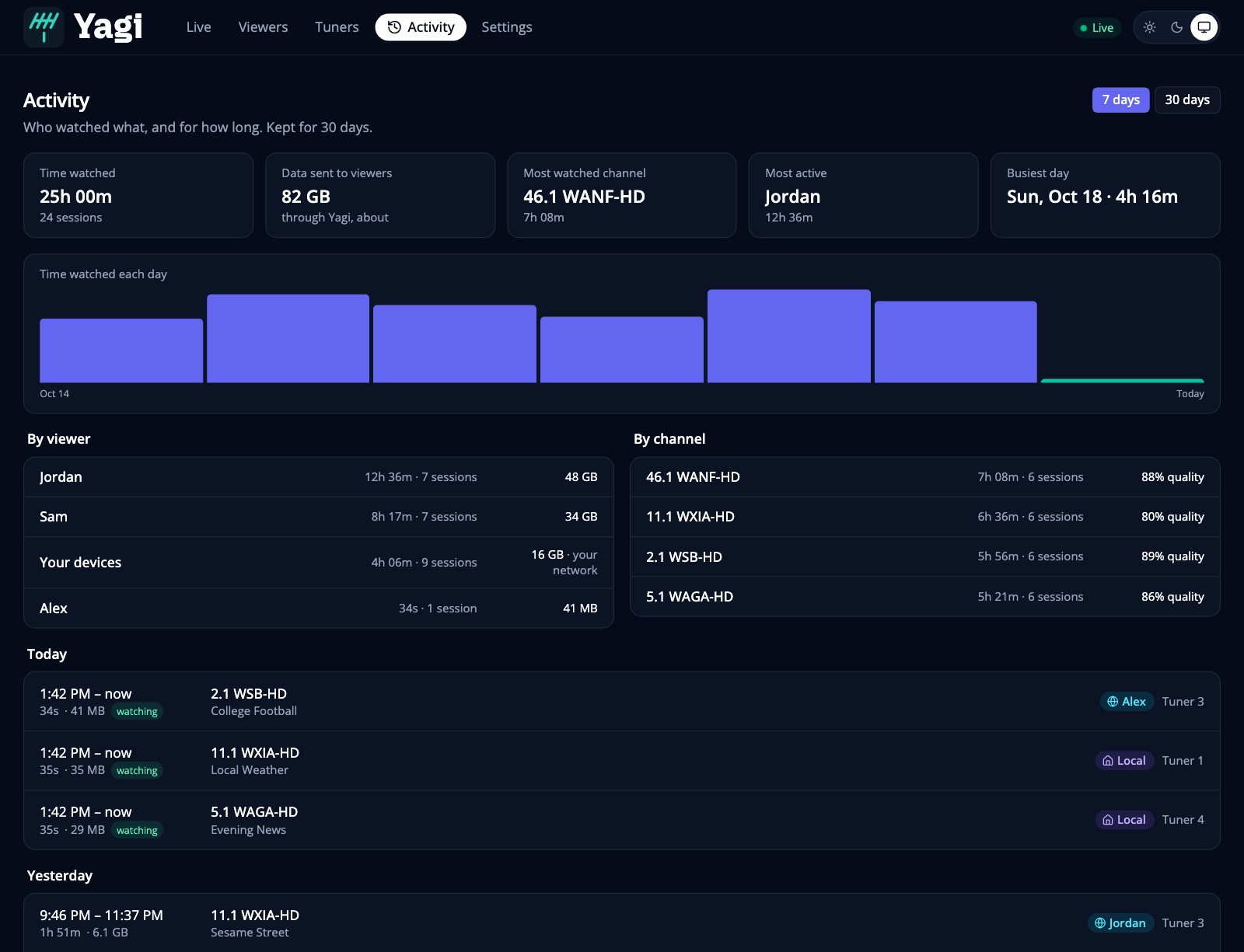The width and height of the screenshot is (1244, 952).
Task: Click the Most active Jordan card
Action: (863, 195)
